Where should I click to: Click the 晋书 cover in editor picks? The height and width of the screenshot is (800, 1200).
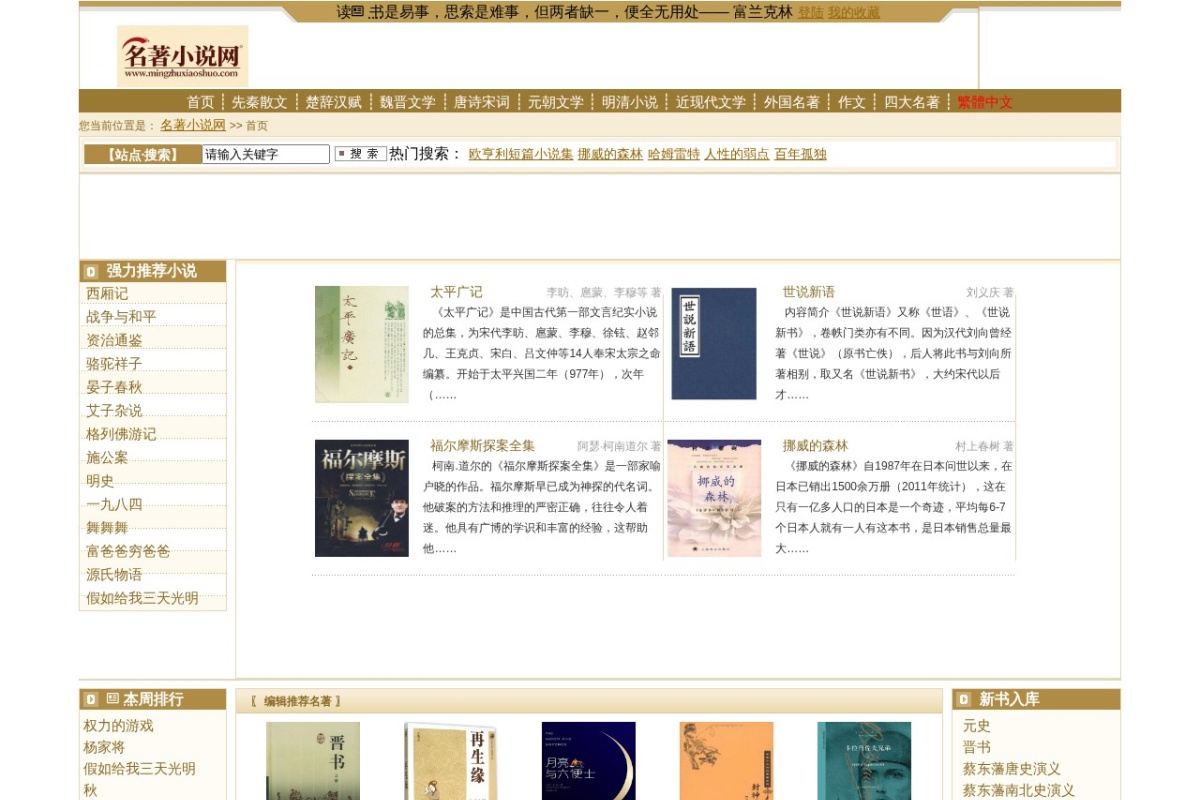click(x=313, y=761)
